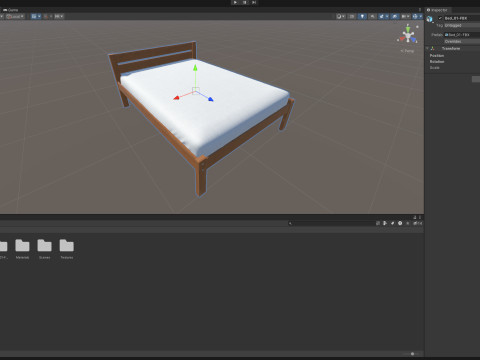The image size is (480, 360).
Task: Open snap increment settings dropdown
Action: pos(59,16)
